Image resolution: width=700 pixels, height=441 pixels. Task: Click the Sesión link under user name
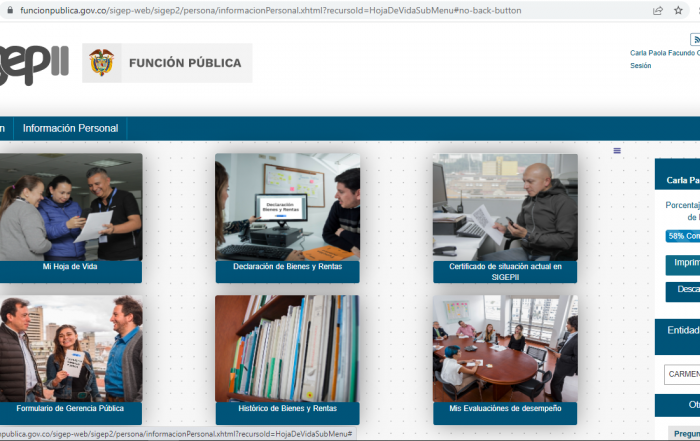pyautogui.click(x=641, y=66)
